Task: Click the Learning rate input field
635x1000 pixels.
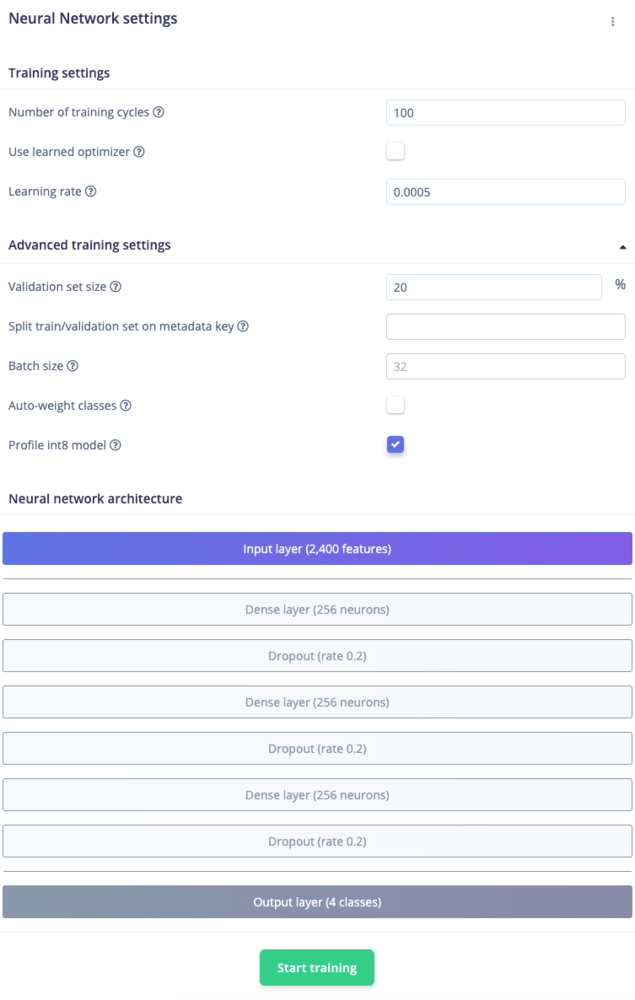Action: 506,192
